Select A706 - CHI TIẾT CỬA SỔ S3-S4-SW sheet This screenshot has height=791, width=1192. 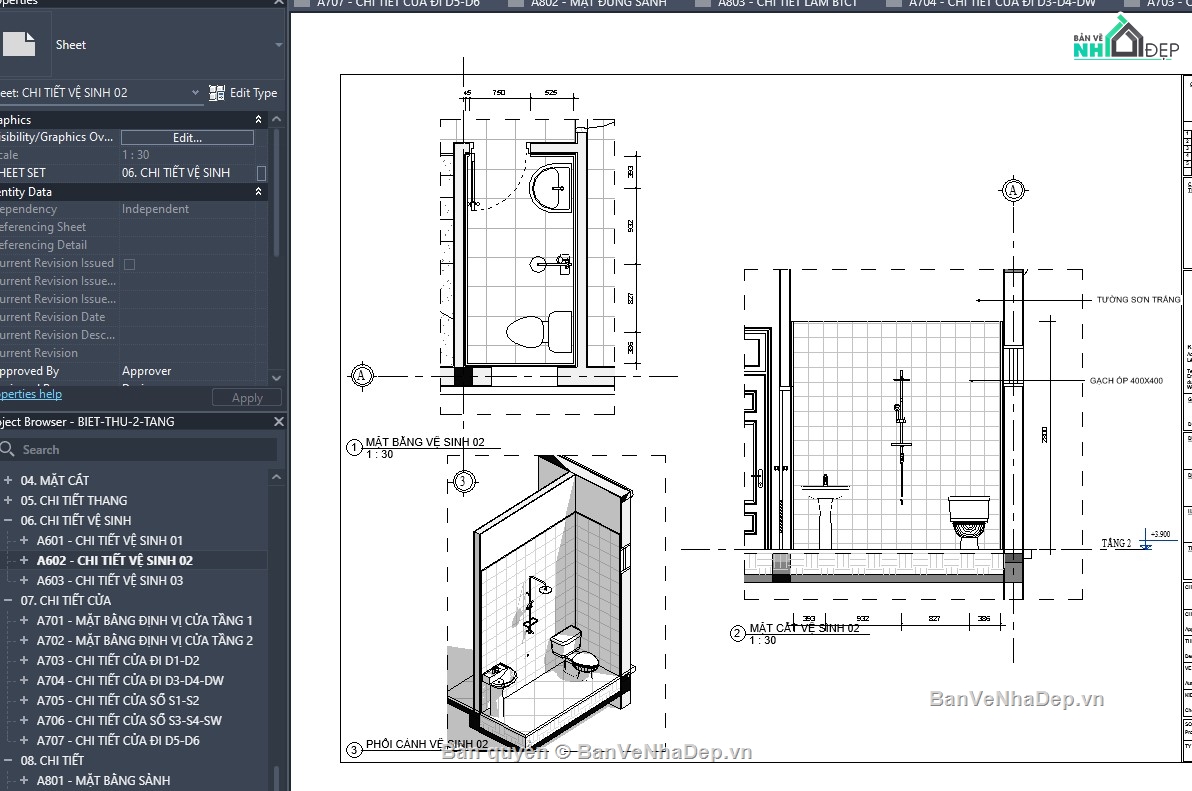point(129,720)
